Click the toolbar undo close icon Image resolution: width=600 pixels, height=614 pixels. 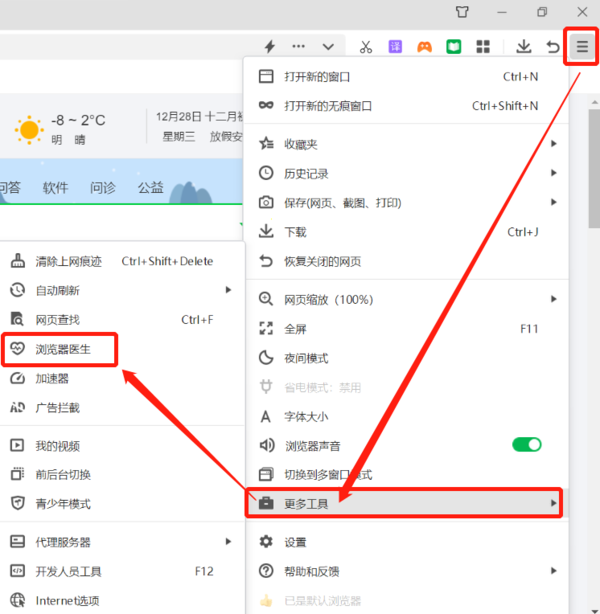[x=553, y=47]
